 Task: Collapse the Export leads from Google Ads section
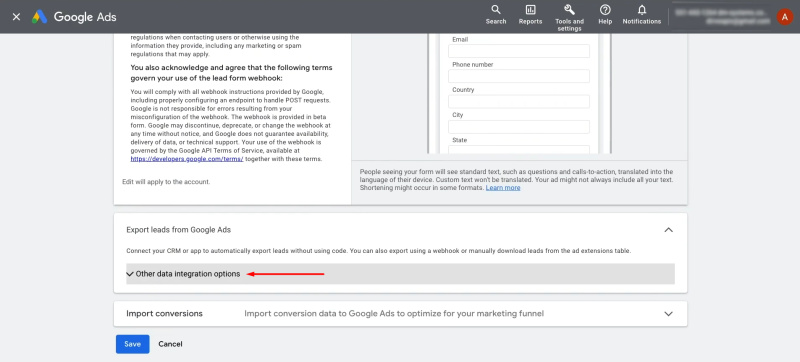pyautogui.click(x=668, y=230)
